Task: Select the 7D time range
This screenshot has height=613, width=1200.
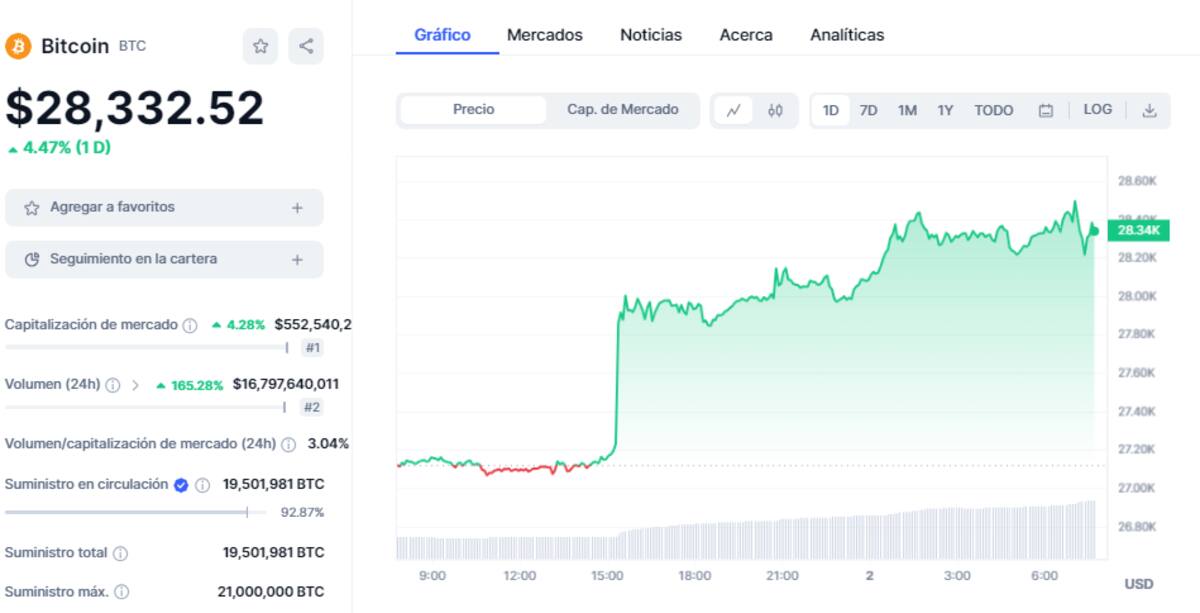Action: pyautogui.click(x=868, y=111)
